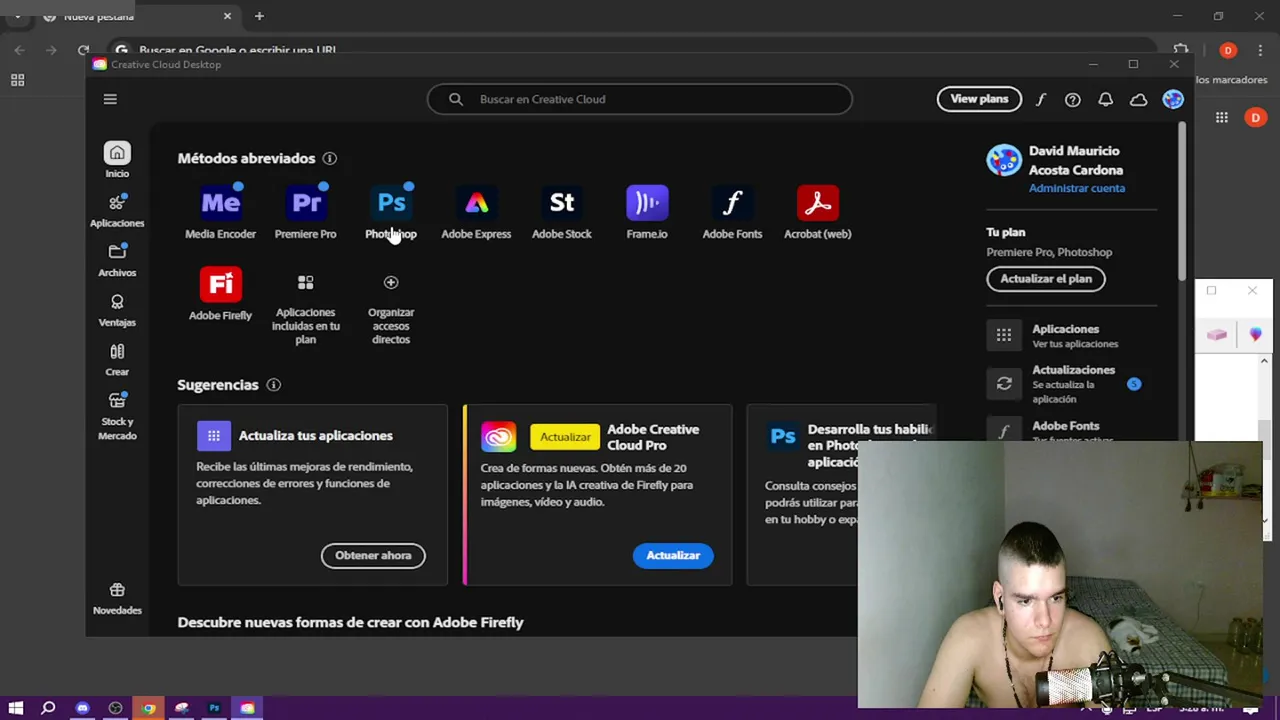Reload the page in Chrome

point(83,50)
